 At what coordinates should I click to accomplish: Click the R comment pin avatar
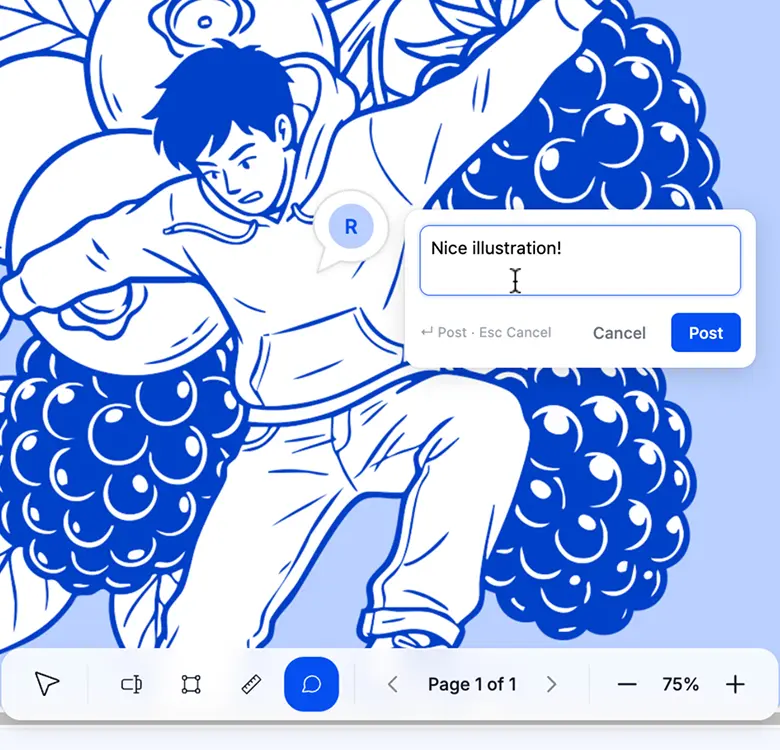pyautogui.click(x=350, y=227)
